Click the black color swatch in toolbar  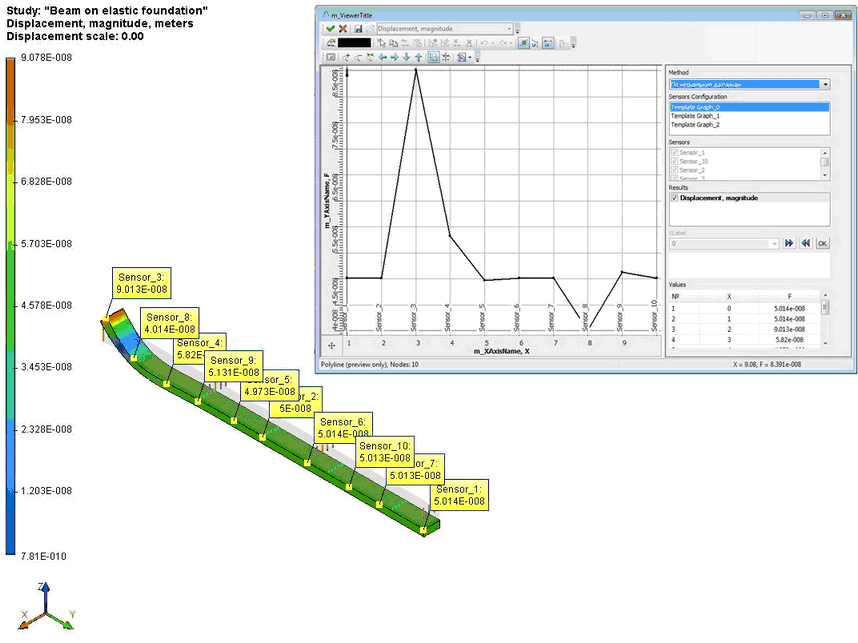pos(354,43)
